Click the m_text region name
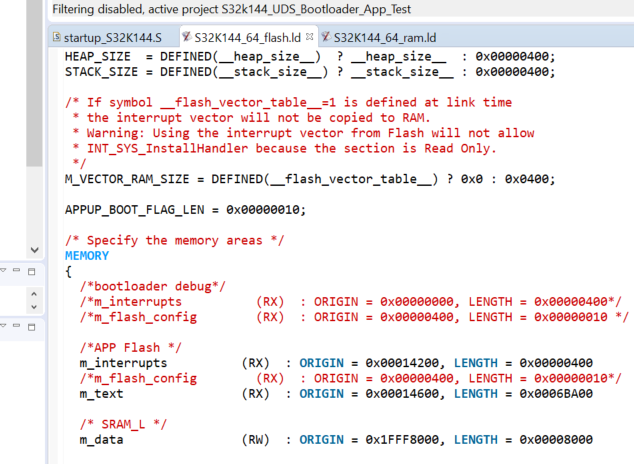This screenshot has height=464, width=634. (101, 394)
